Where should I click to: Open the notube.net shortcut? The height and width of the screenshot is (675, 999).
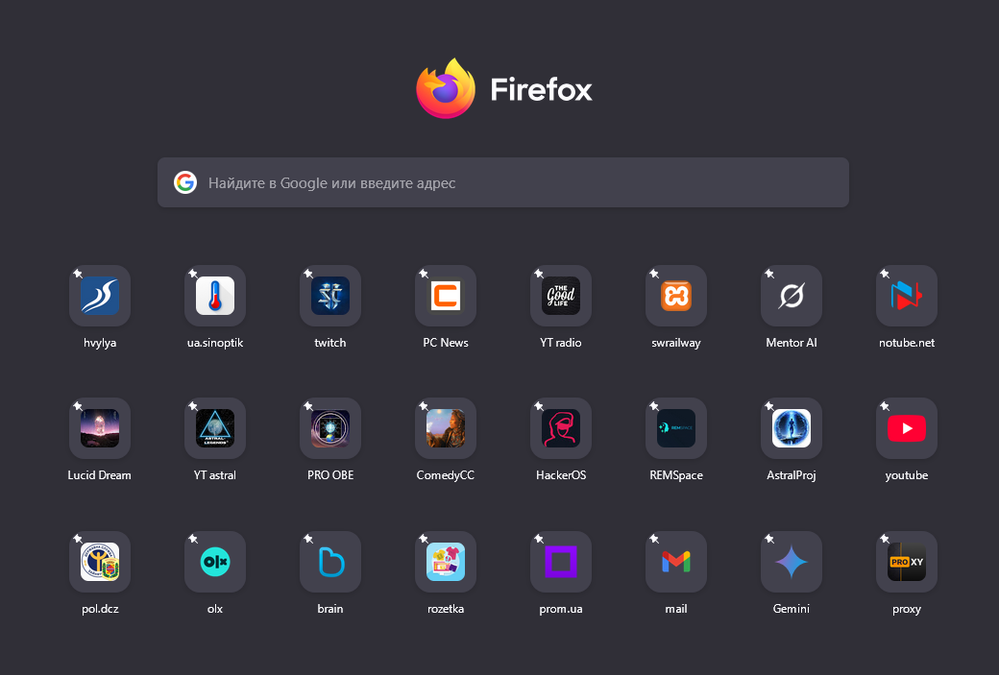point(906,296)
